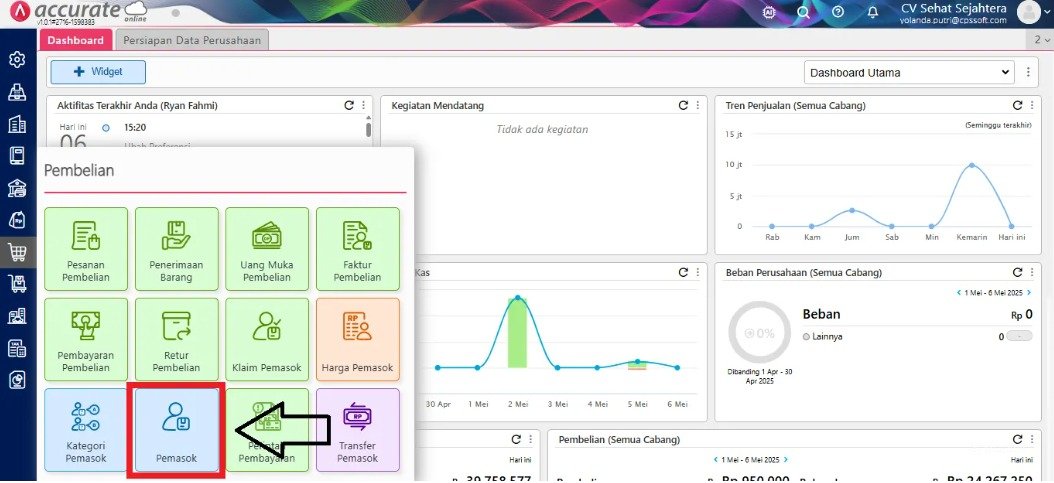Open the Pemasok menu tile

pyautogui.click(x=176, y=430)
